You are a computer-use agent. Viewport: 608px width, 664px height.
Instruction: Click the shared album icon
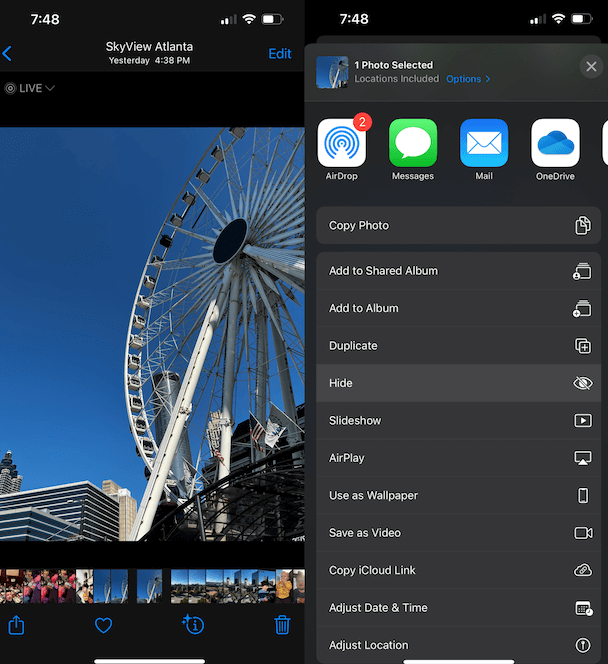coord(582,271)
